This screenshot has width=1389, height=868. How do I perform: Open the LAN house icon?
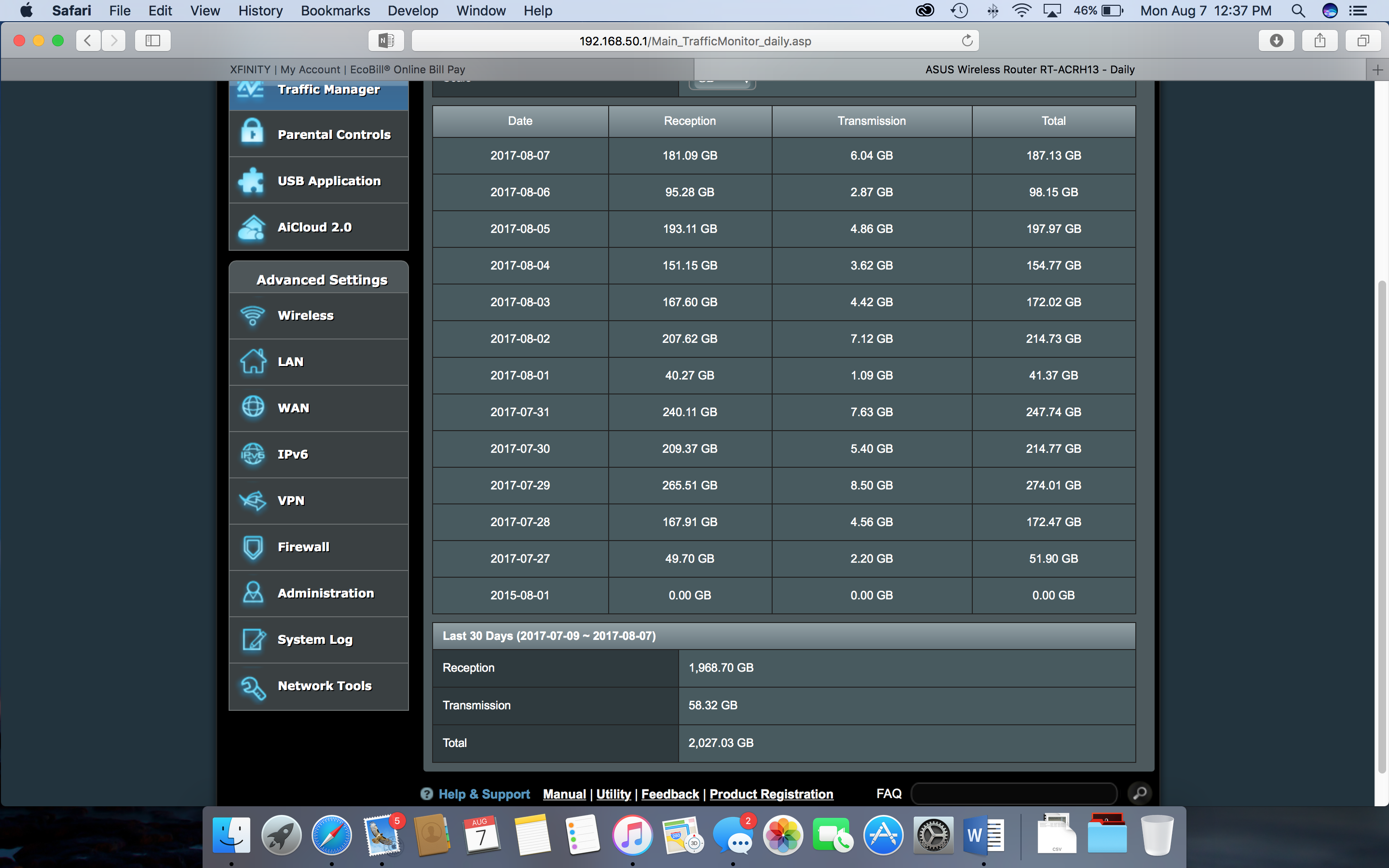tap(253, 362)
